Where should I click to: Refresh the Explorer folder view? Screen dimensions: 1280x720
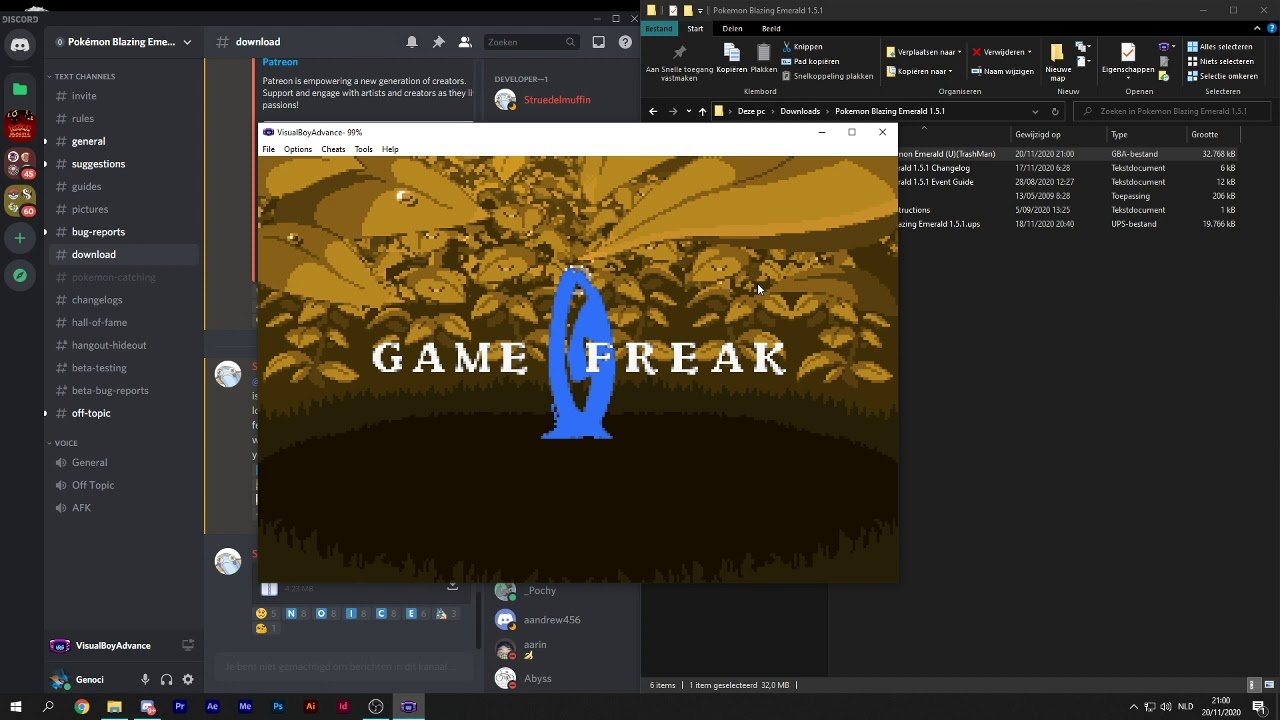[x=1055, y=111]
